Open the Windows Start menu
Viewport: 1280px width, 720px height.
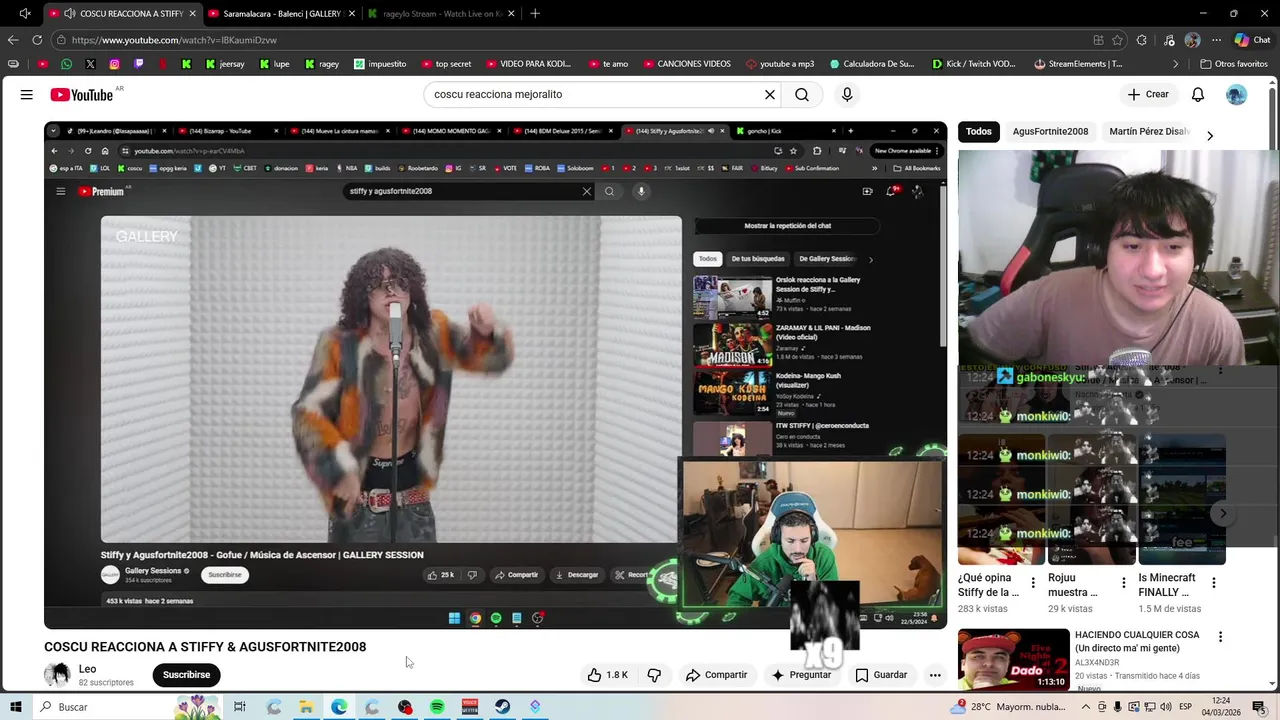[x=16, y=707]
